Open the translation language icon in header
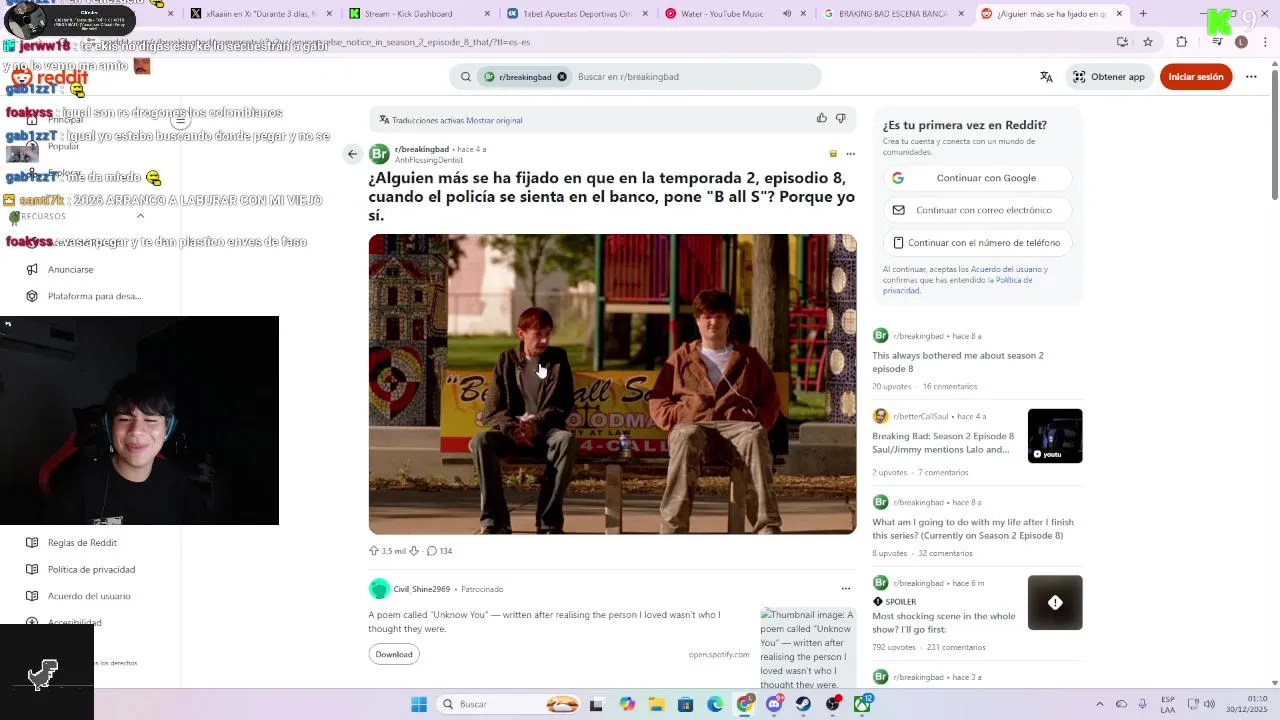The width and height of the screenshot is (1280, 720). click(x=1046, y=77)
